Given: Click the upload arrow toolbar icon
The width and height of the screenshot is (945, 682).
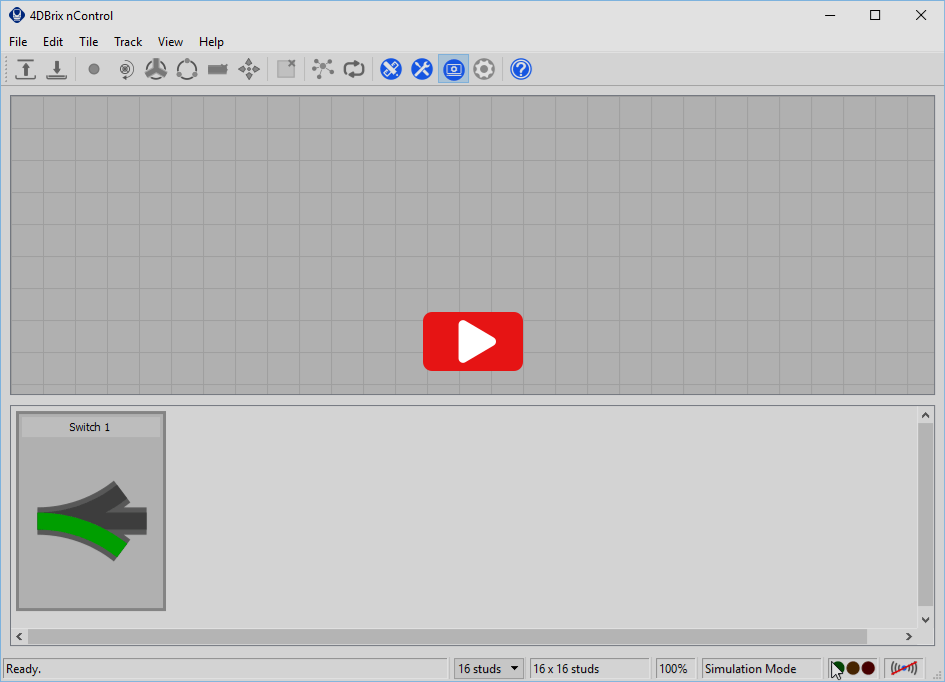Looking at the screenshot, I should pos(25,69).
